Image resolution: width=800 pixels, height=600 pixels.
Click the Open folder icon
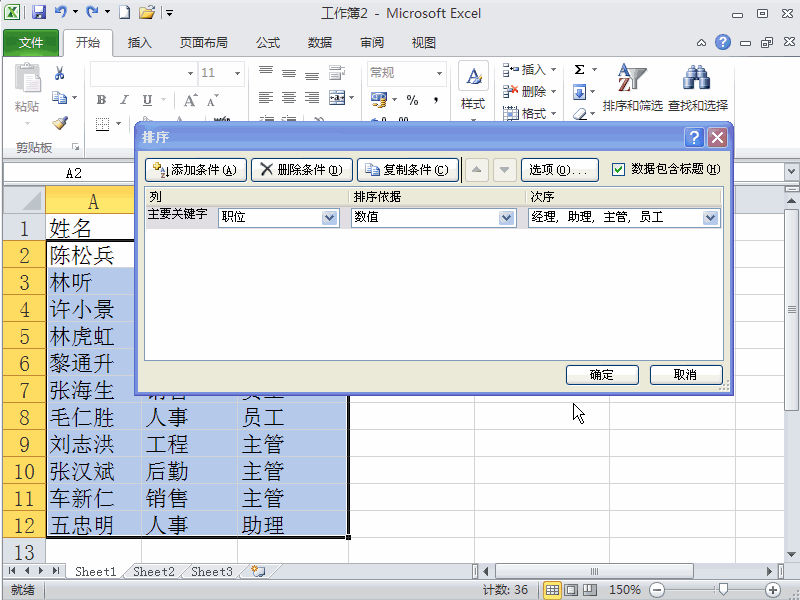click(147, 12)
